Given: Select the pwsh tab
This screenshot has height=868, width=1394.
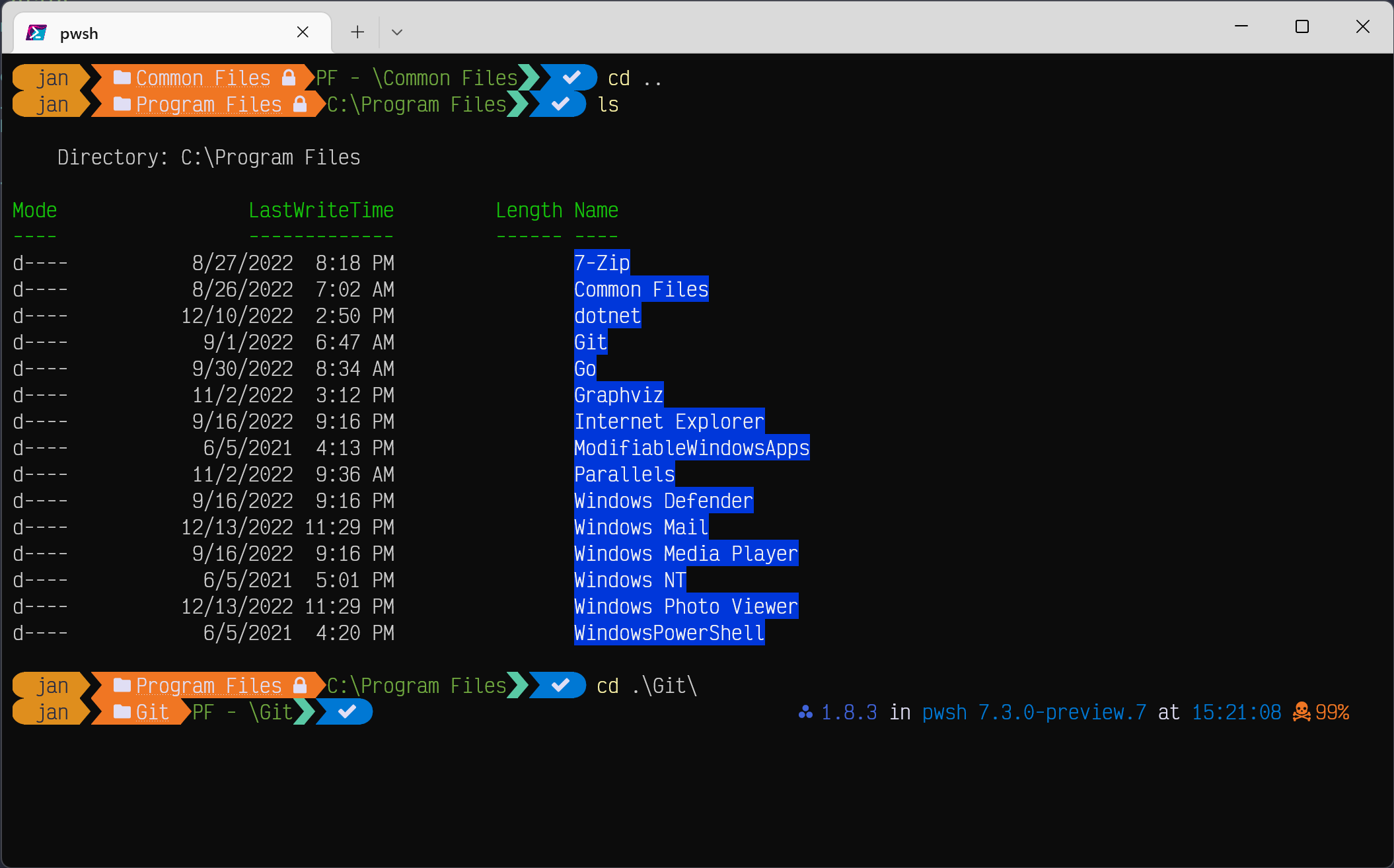Looking at the screenshot, I should (x=132, y=32).
